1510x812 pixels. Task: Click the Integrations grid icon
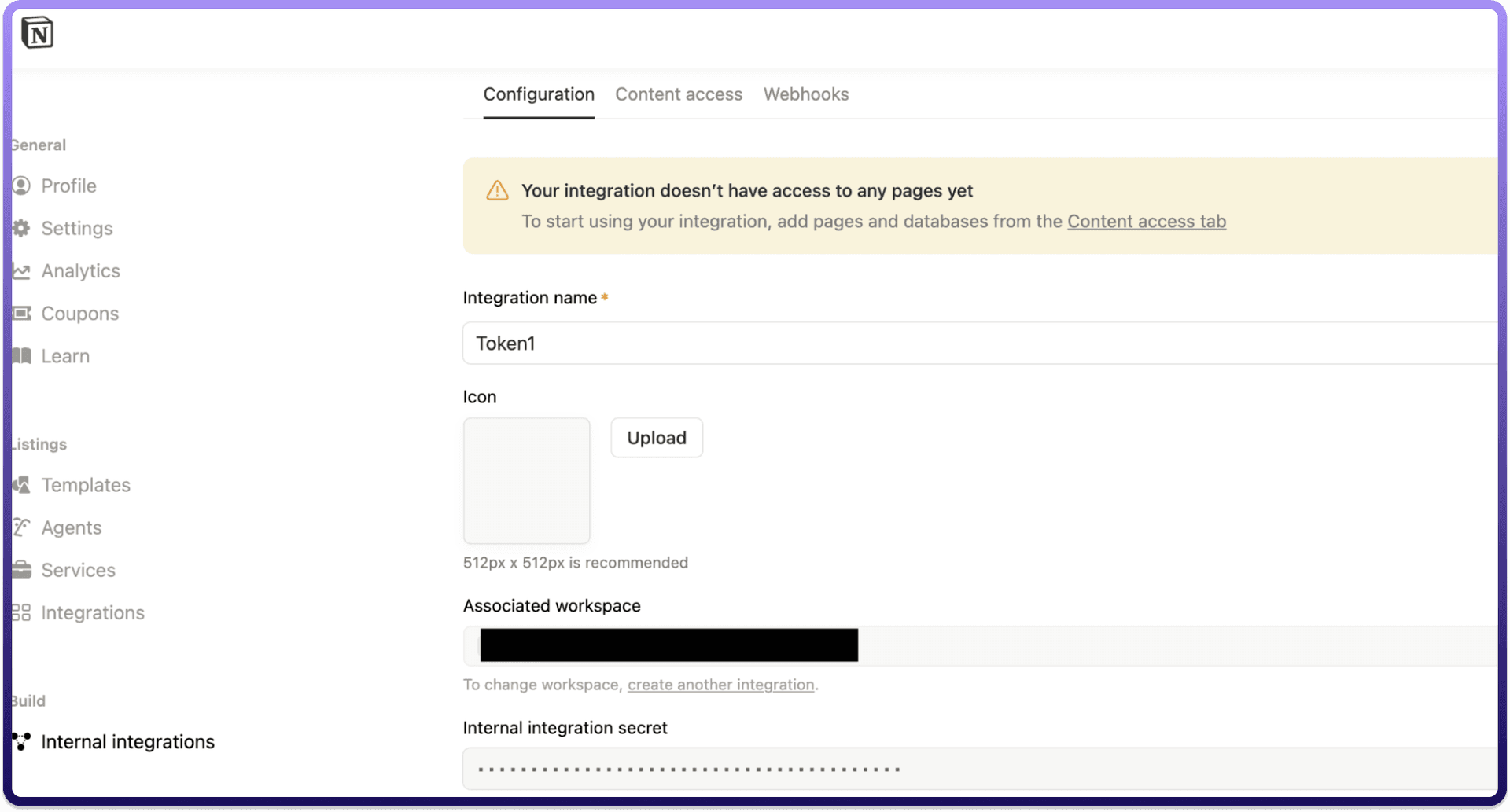(x=21, y=612)
